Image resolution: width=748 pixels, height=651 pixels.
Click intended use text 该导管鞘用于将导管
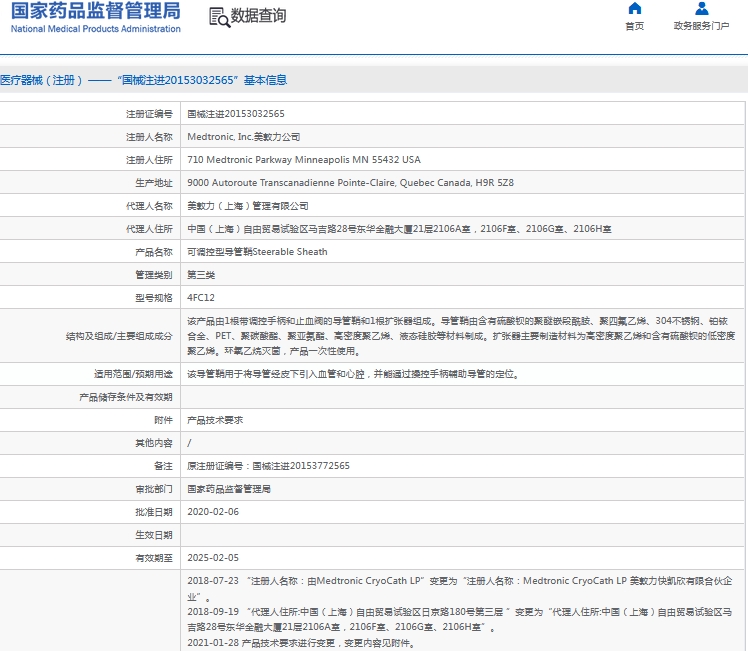353,374
